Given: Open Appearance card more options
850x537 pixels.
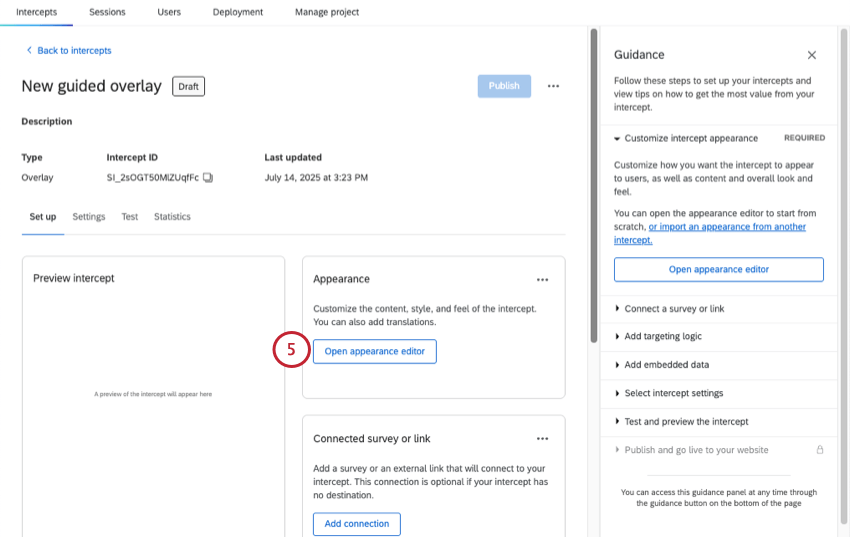Looking at the screenshot, I should (542, 280).
